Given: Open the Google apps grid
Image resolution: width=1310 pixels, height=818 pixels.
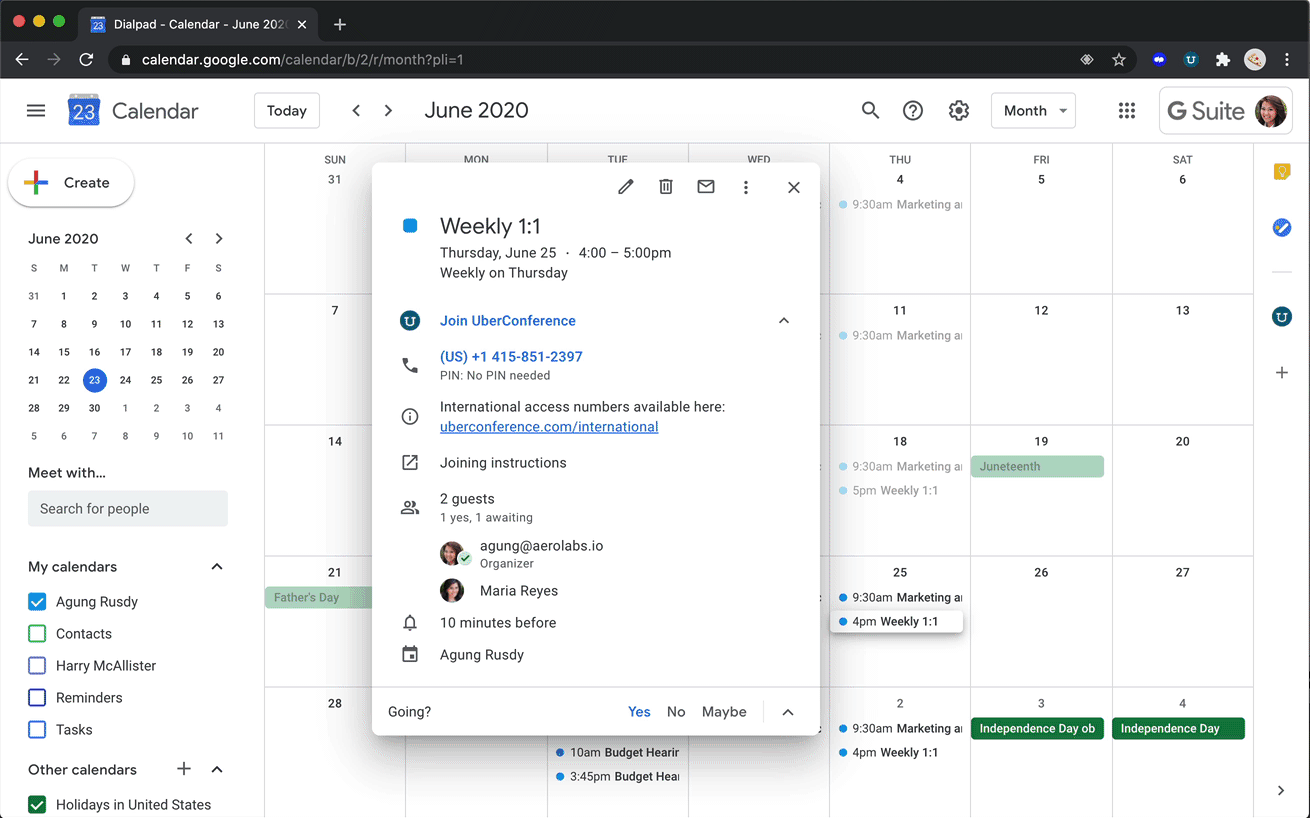Looking at the screenshot, I should [x=1127, y=111].
